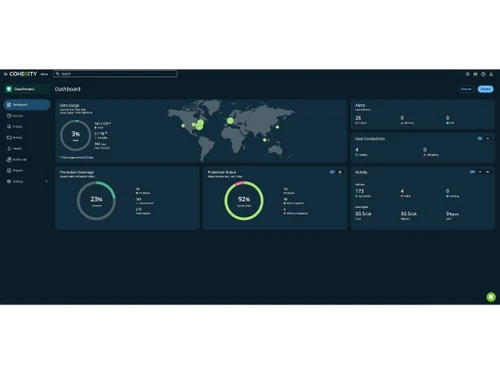
Task: Open the hamburger menu beside Cohesity logo
Action: (x=5, y=74)
